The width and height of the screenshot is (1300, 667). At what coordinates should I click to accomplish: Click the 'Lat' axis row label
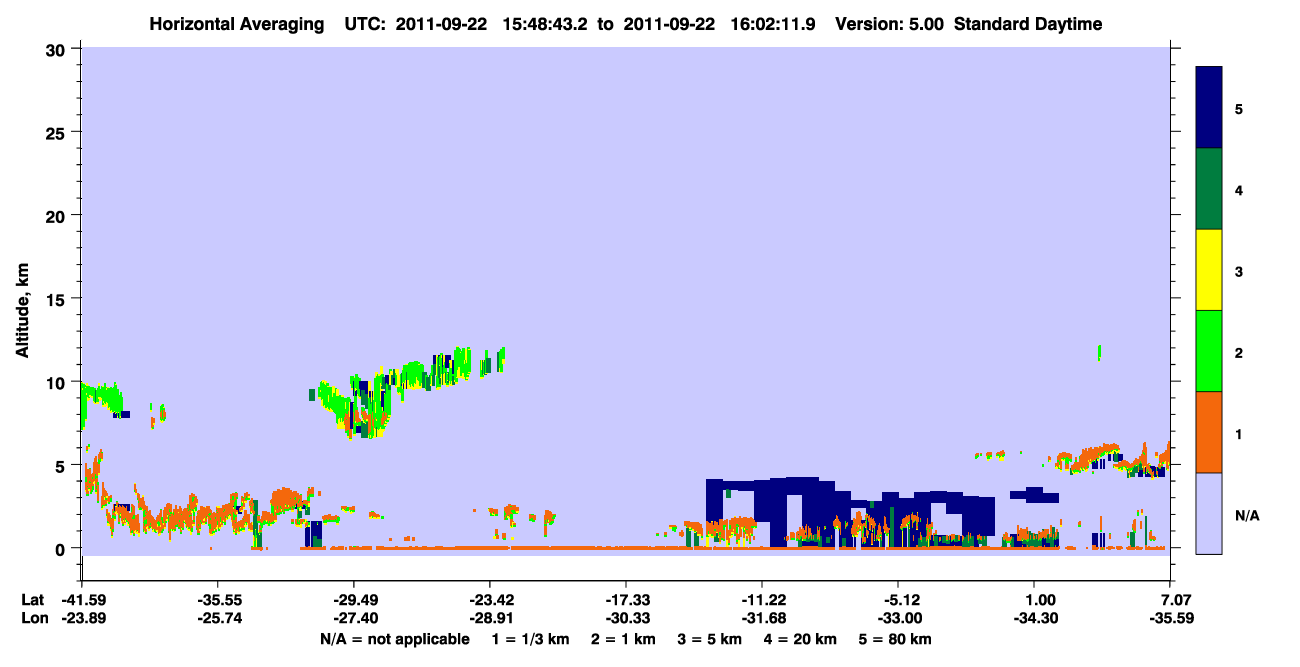32,600
